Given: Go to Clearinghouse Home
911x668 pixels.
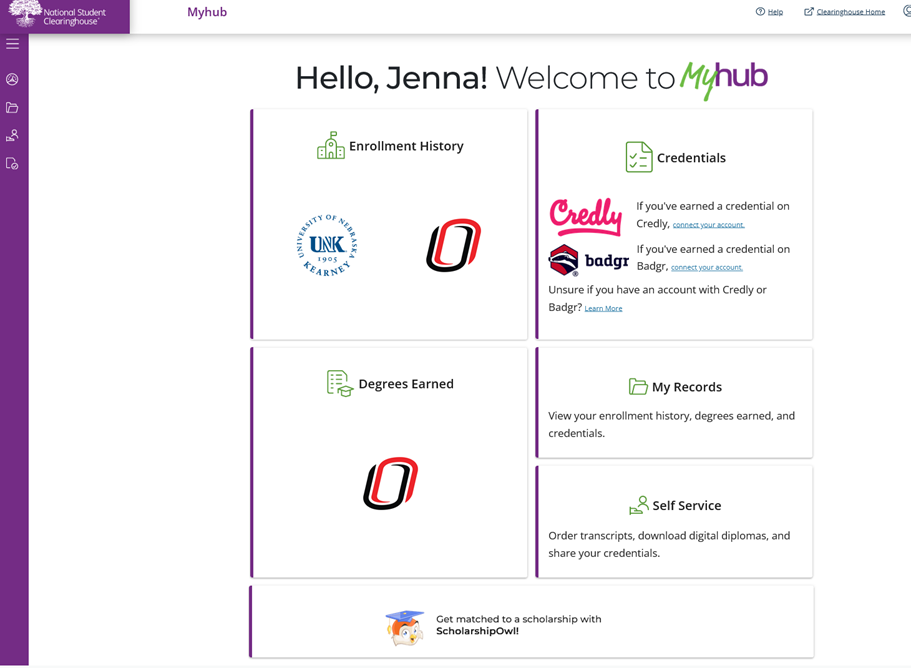Looking at the screenshot, I should pyautogui.click(x=844, y=12).
